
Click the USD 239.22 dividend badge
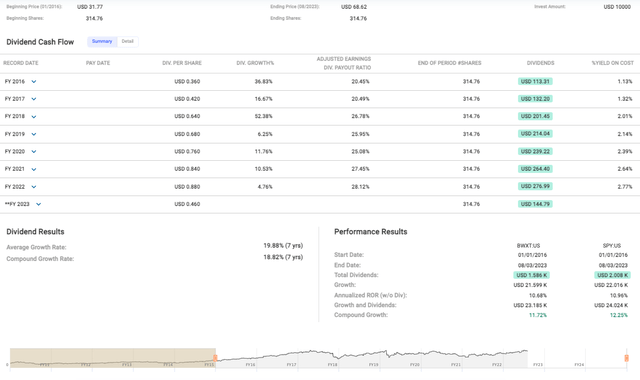pyautogui.click(x=535, y=151)
